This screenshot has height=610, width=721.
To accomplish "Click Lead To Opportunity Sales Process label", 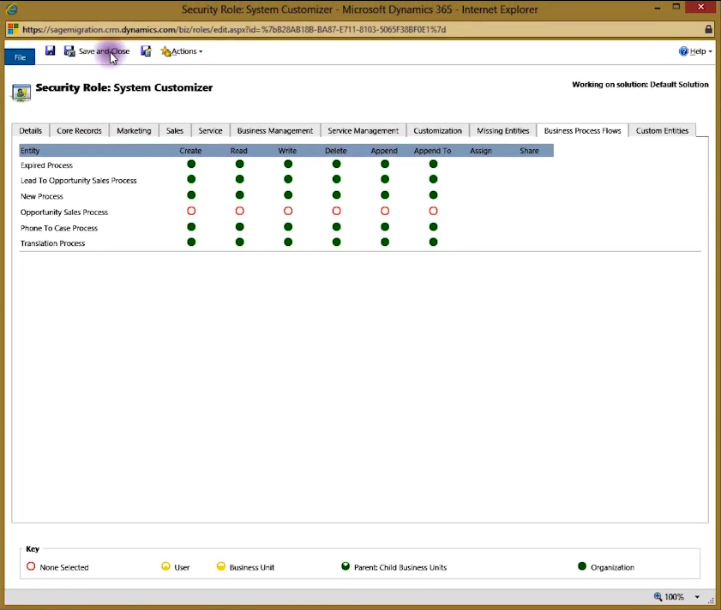I will (x=79, y=181).
